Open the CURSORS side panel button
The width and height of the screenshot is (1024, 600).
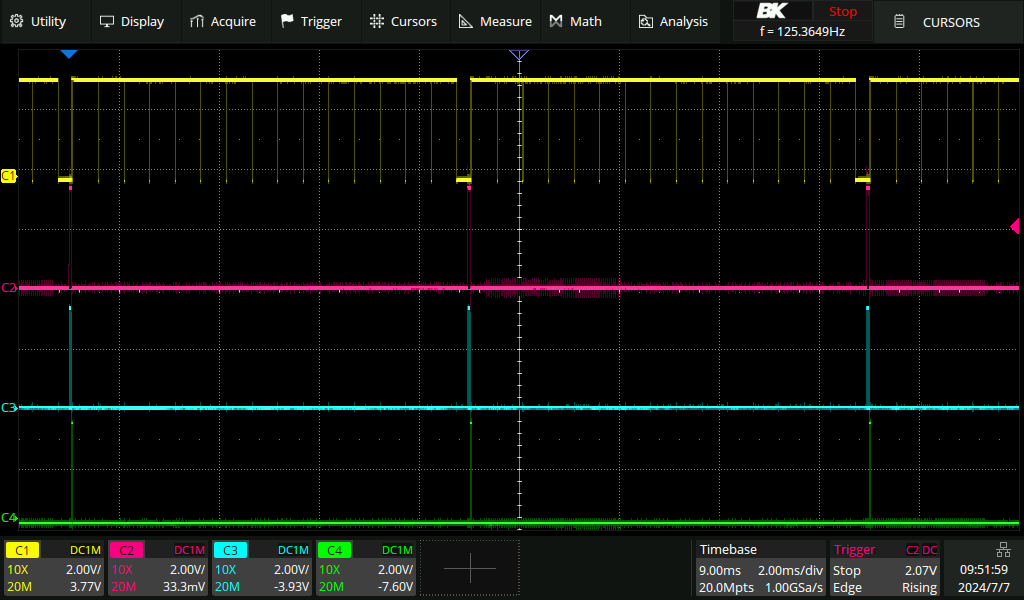(x=948, y=22)
